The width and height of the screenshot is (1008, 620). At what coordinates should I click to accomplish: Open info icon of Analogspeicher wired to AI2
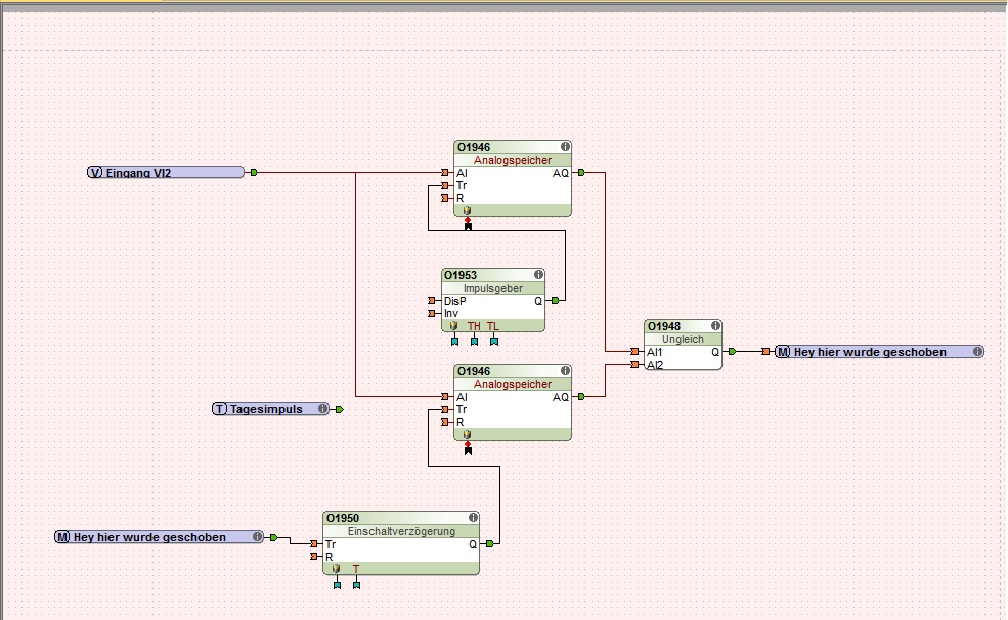[565, 370]
